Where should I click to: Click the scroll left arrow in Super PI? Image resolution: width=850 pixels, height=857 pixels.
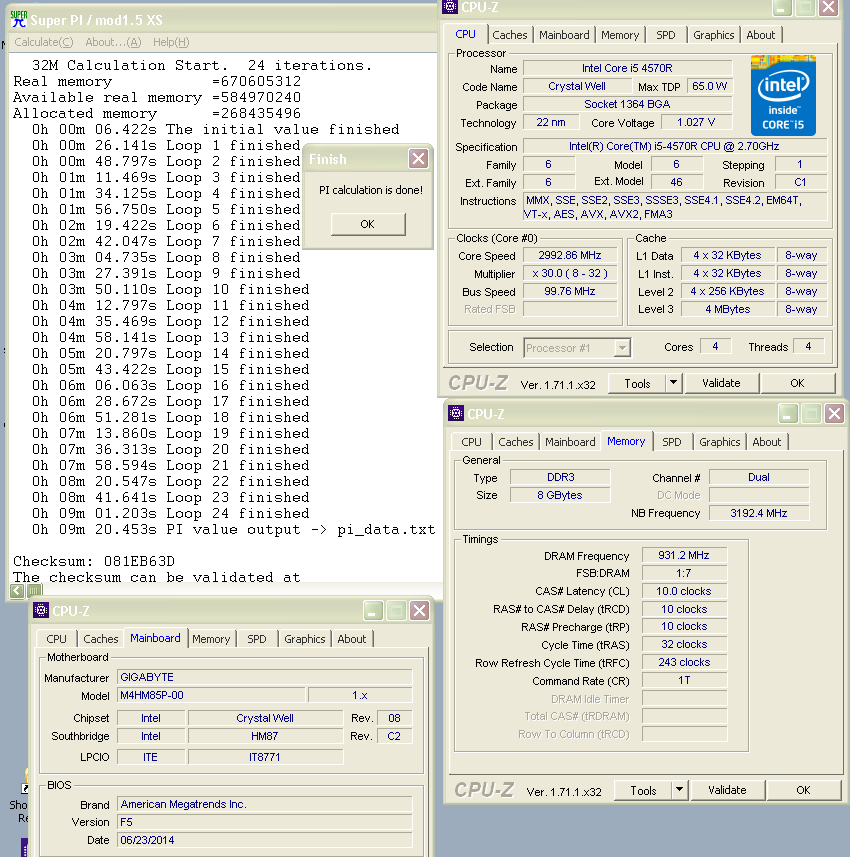[17, 590]
